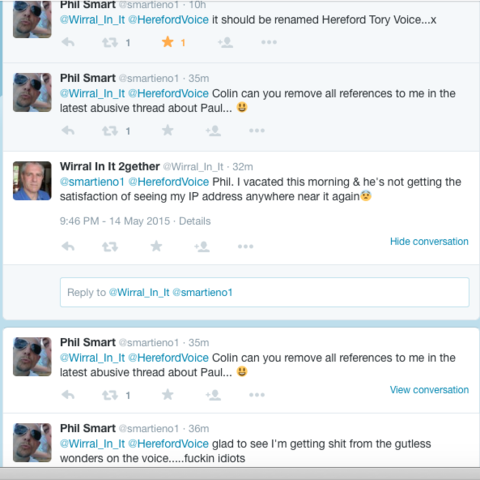
Task: Favorite star on Colin tweet with View conversation
Action: click(x=168, y=395)
